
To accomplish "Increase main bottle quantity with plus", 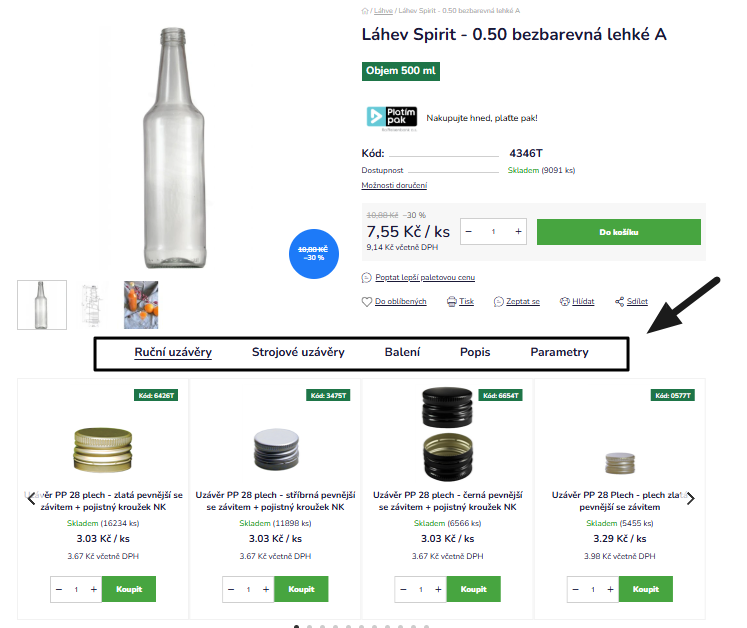I will pos(518,232).
